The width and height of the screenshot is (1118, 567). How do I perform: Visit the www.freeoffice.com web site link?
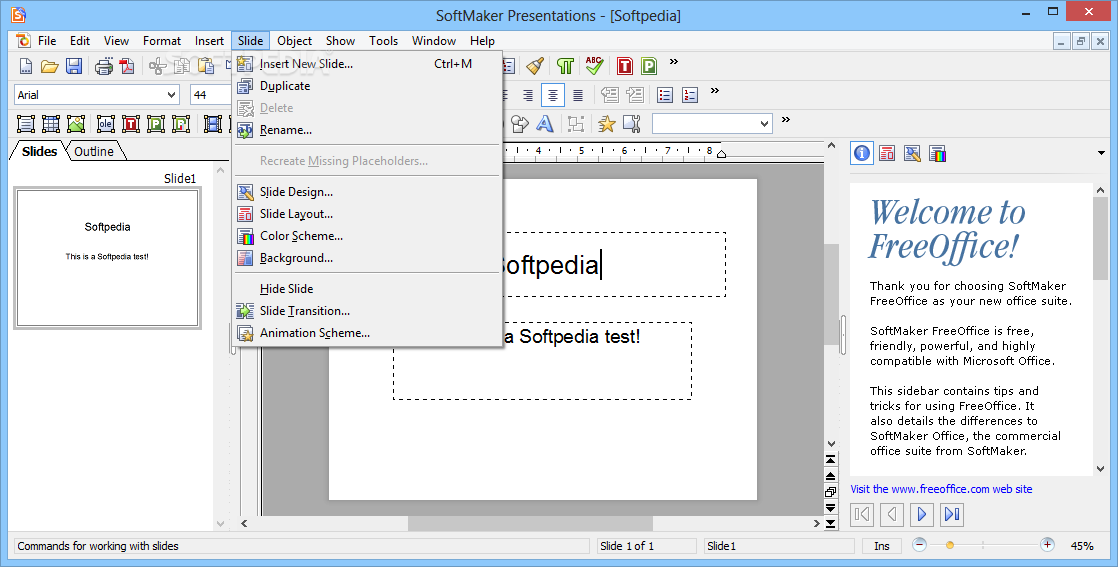(x=941, y=489)
